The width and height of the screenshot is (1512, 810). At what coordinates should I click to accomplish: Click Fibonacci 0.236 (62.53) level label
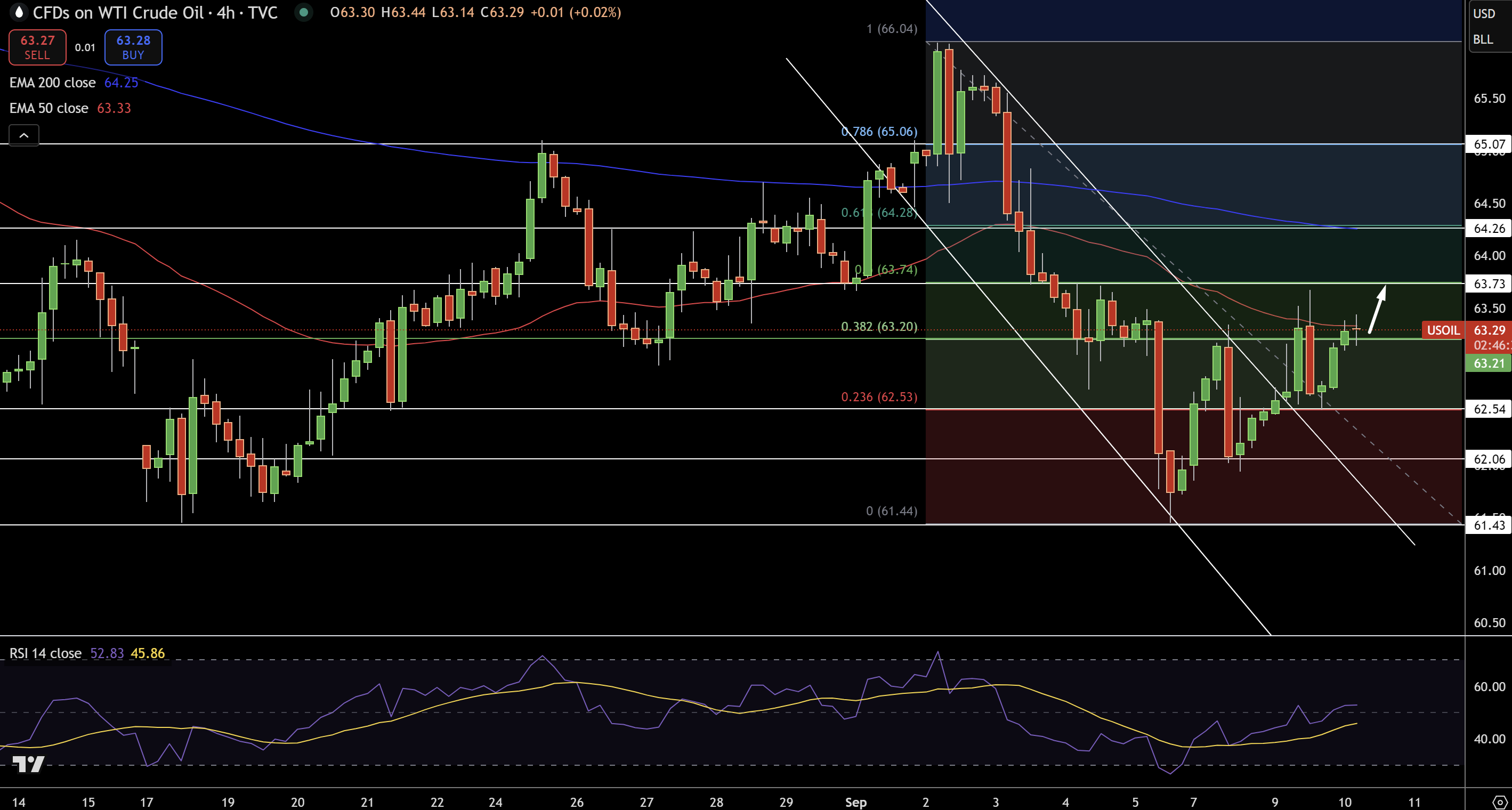click(879, 397)
